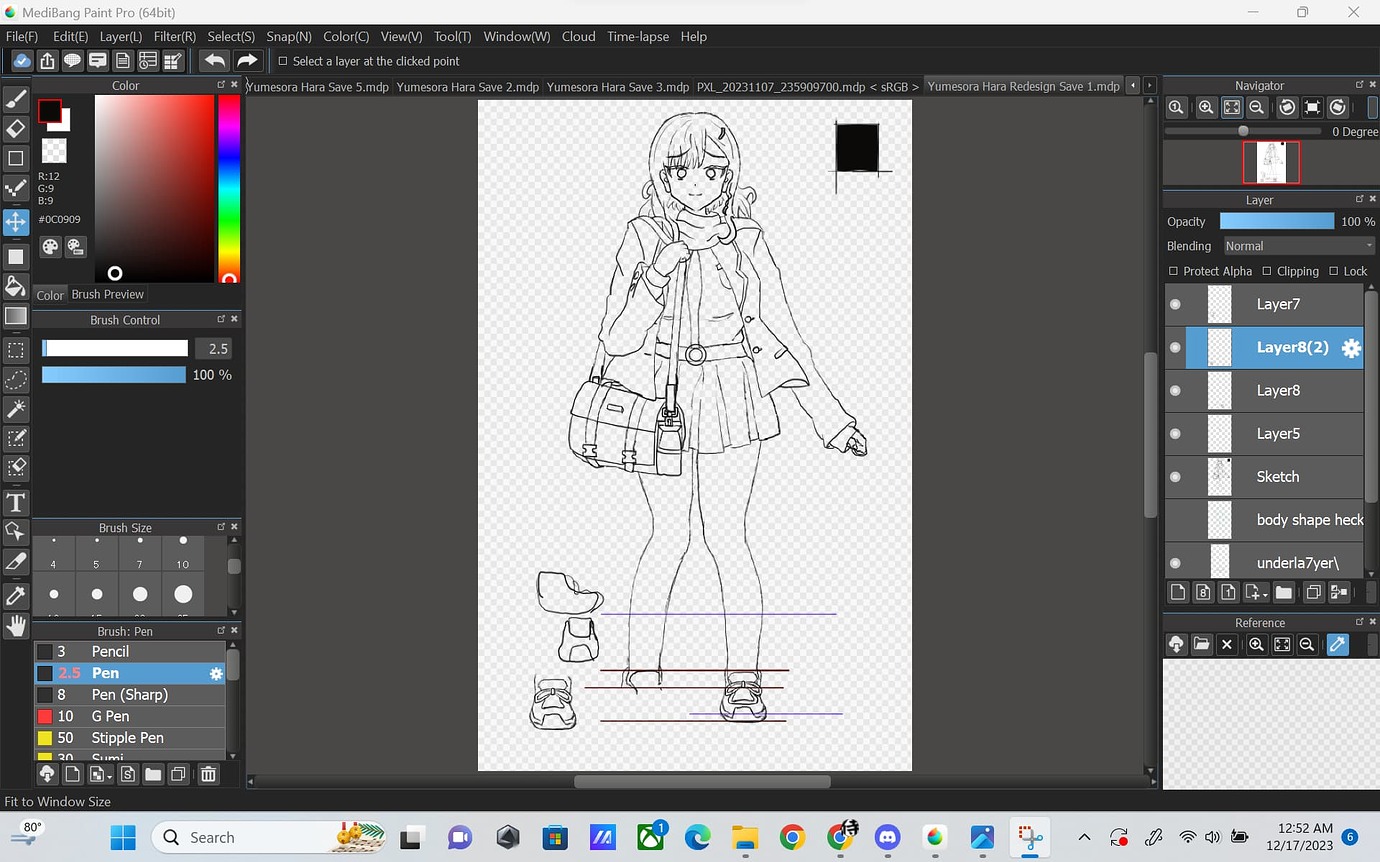The width and height of the screenshot is (1380, 862).
Task: Select the Gradient tool
Action: 16,316
